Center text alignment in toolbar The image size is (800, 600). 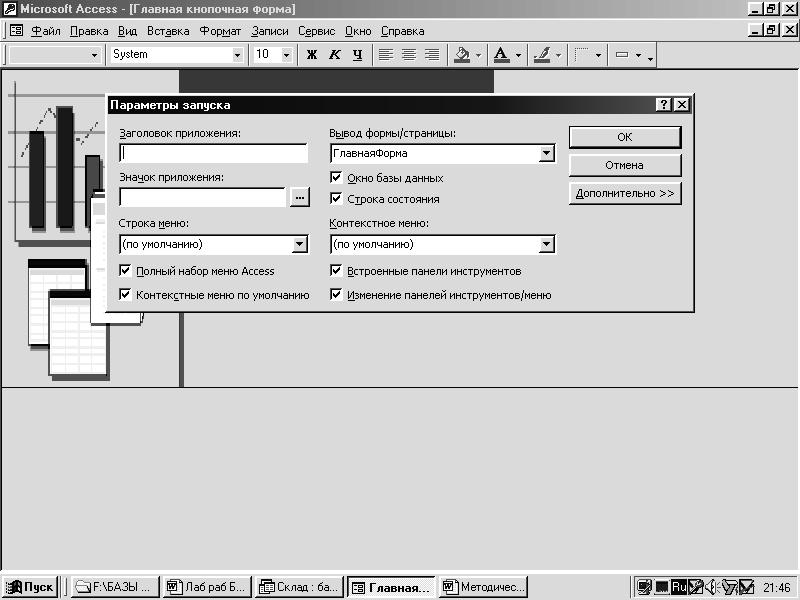click(409, 55)
